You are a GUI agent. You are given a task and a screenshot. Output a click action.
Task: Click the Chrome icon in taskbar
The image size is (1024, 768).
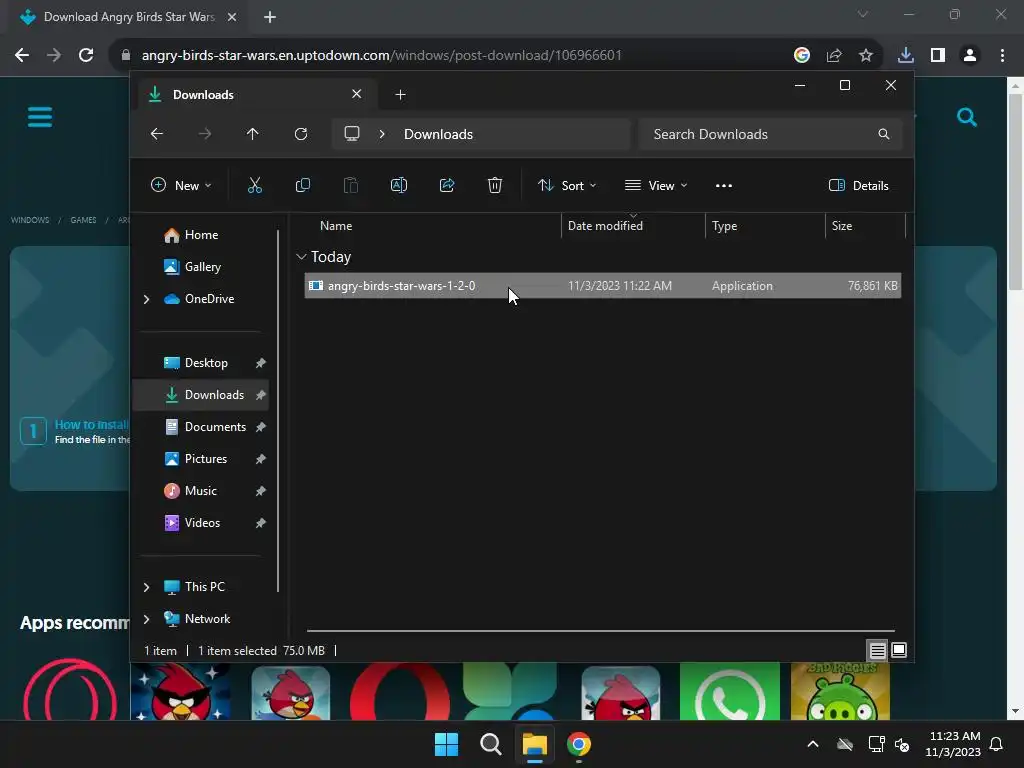point(579,744)
